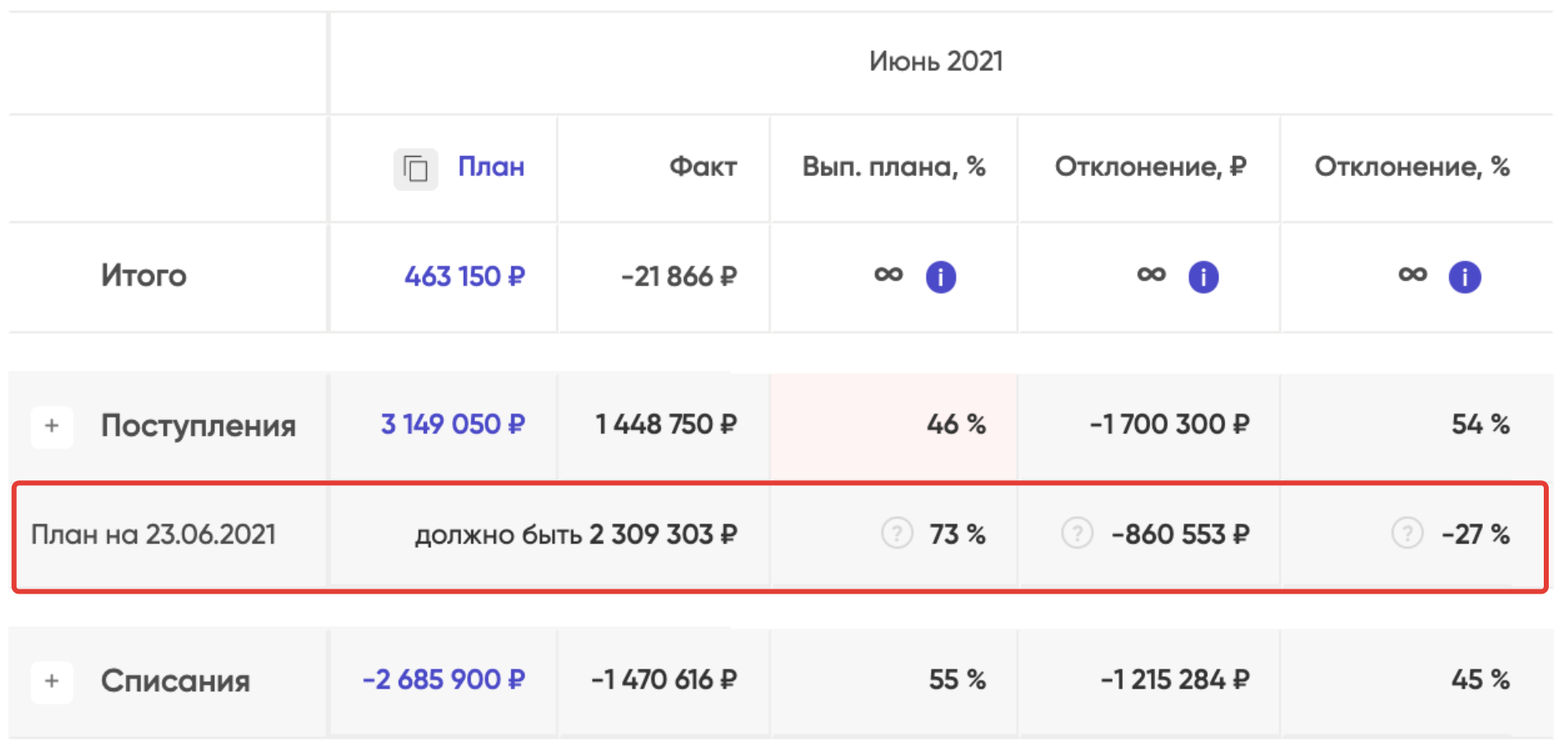Click the План column header link
The width and height of the screenshot is (1568, 747).
(x=490, y=167)
